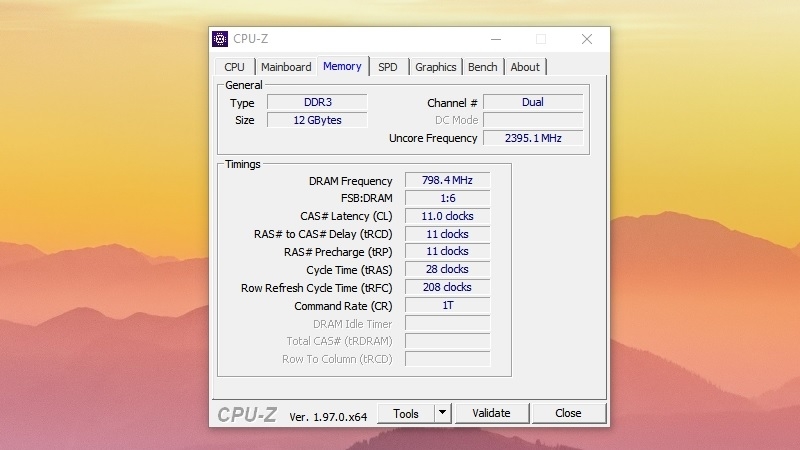This screenshot has width=800, height=450.
Task: Click the Row Refresh Cycle Time (tRFC) label
Action: pyautogui.click(x=317, y=288)
